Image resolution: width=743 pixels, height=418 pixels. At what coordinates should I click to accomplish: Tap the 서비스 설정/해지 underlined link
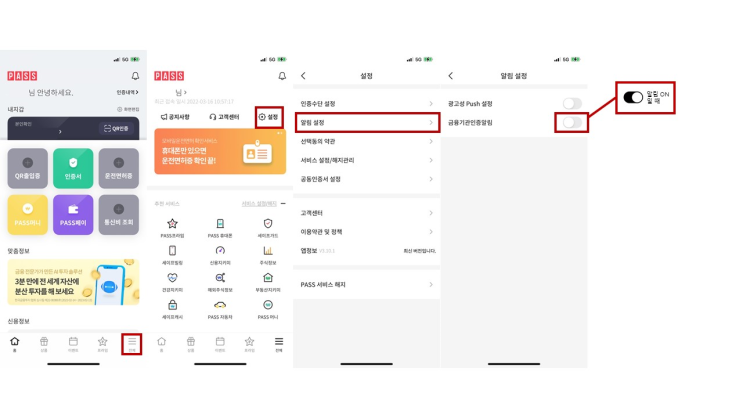[x=259, y=204]
